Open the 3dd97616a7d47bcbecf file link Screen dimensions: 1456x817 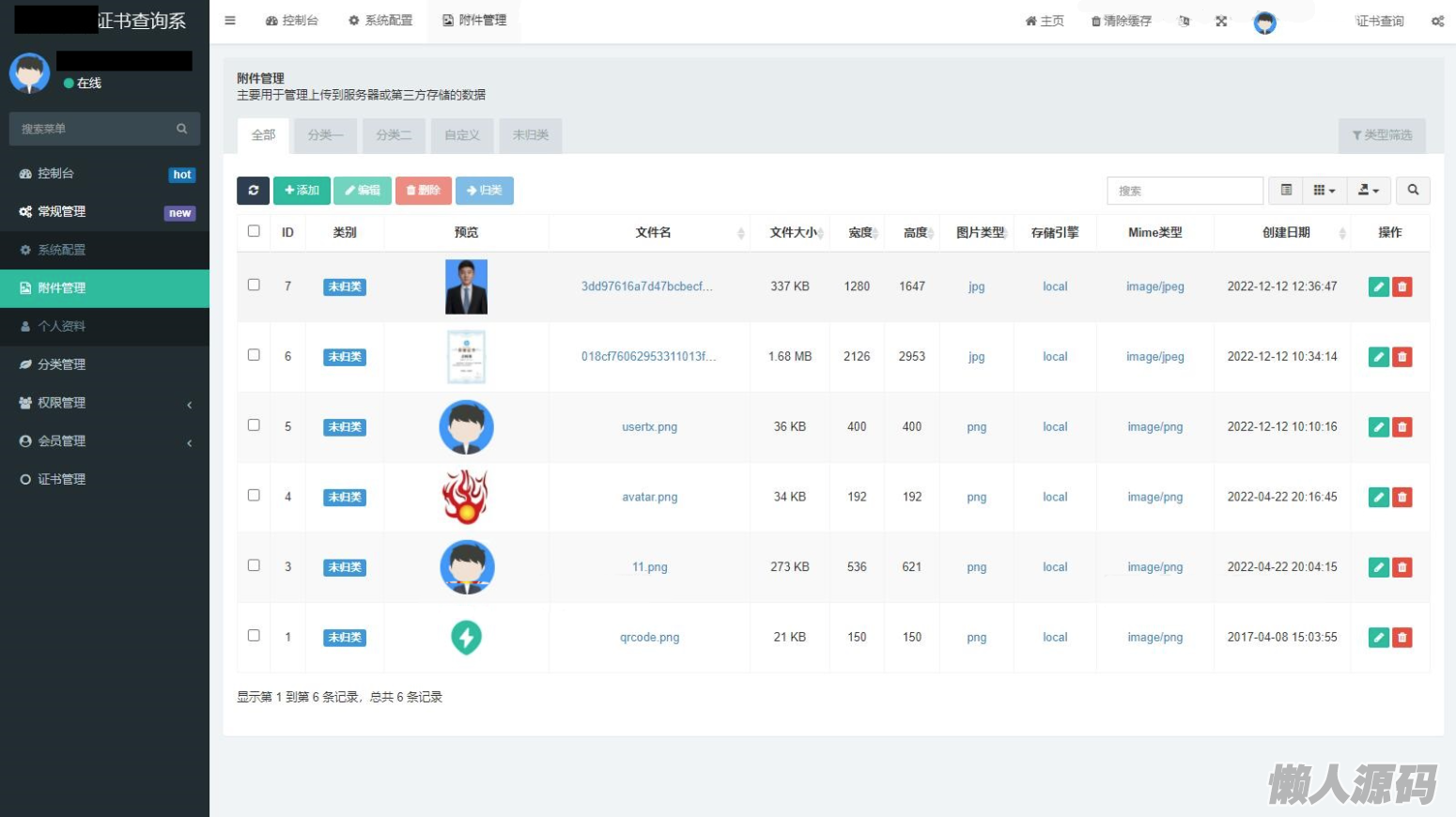click(x=646, y=286)
